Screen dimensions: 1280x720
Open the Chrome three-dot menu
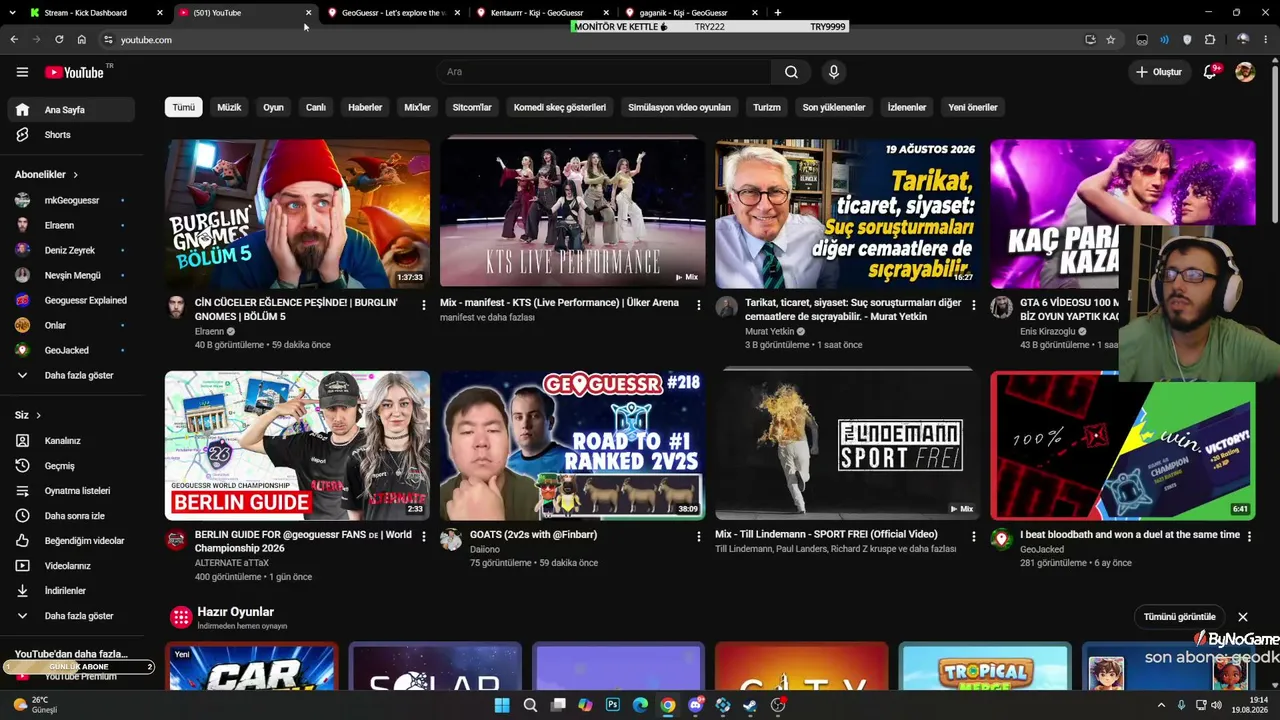coord(1265,40)
